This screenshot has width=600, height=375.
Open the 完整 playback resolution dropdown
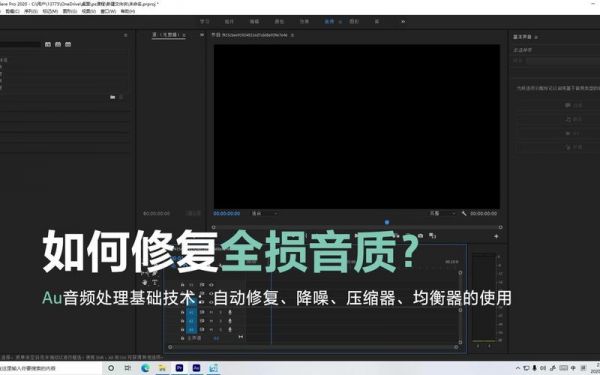[x=442, y=213]
